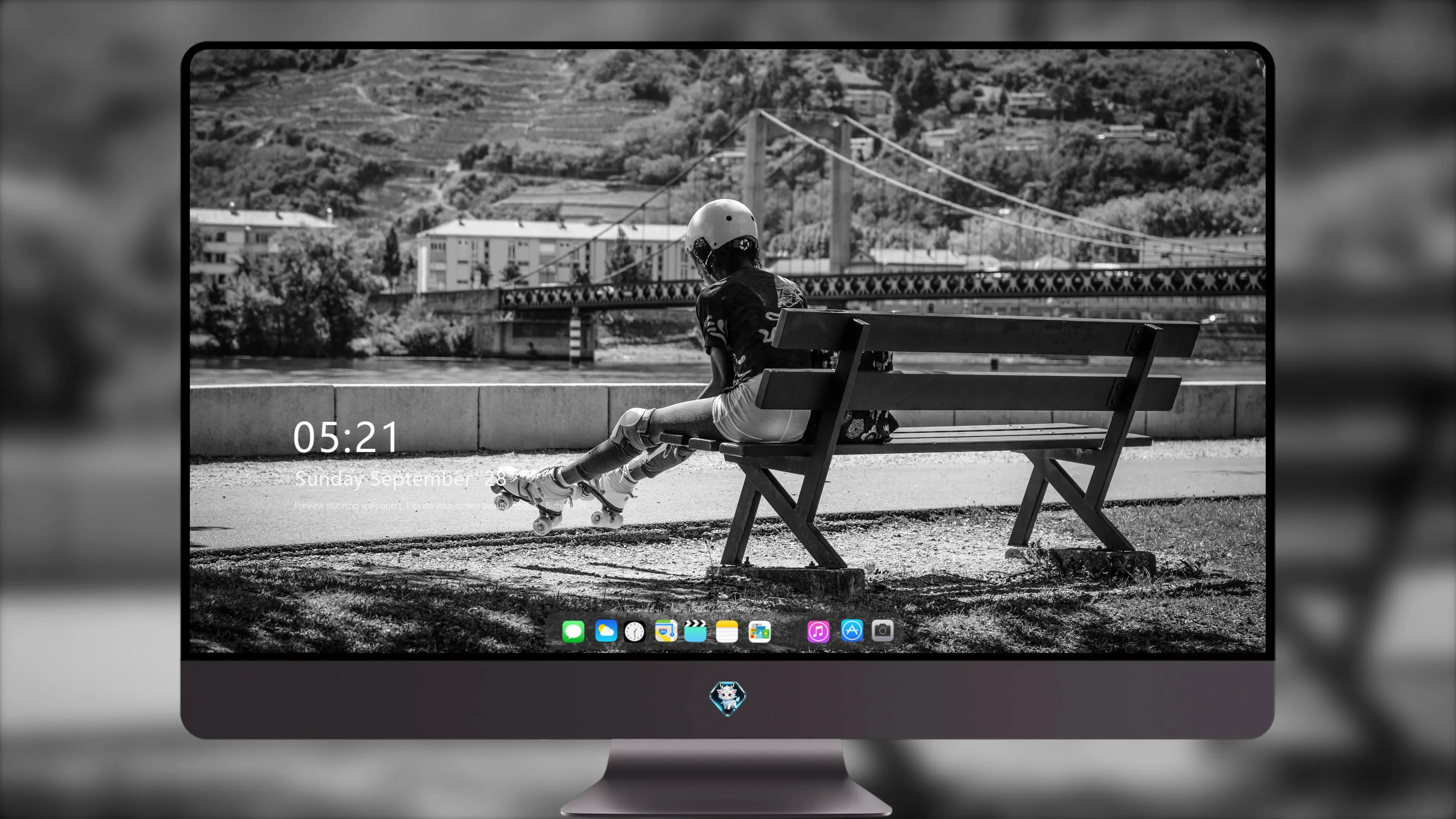The height and width of the screenshot is (819, 1456).
Task: Open the Weather app in the dock
Action: point(606,631)
